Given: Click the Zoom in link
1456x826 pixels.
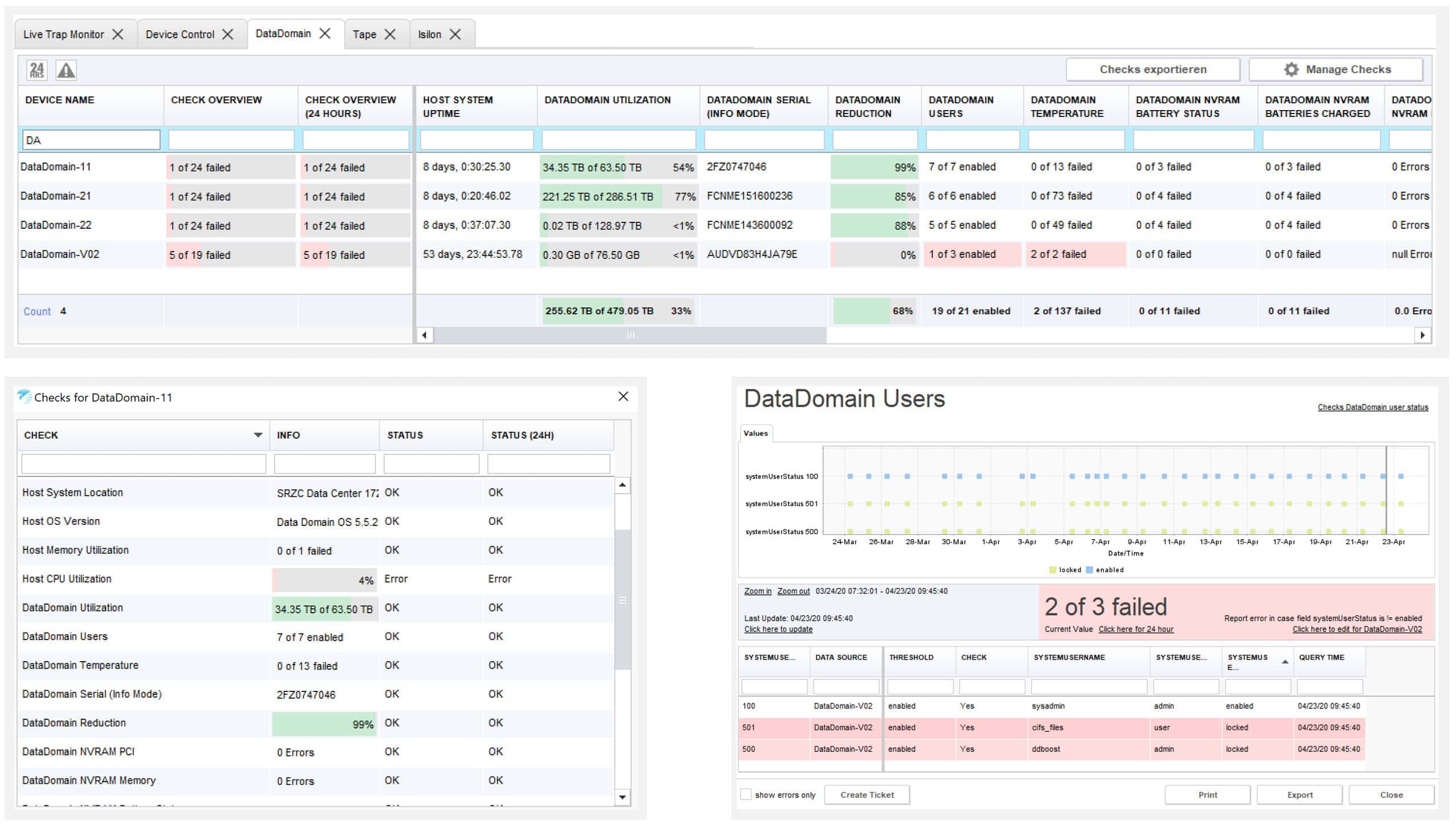Looking at the screenshot, I should coord(757,591).
